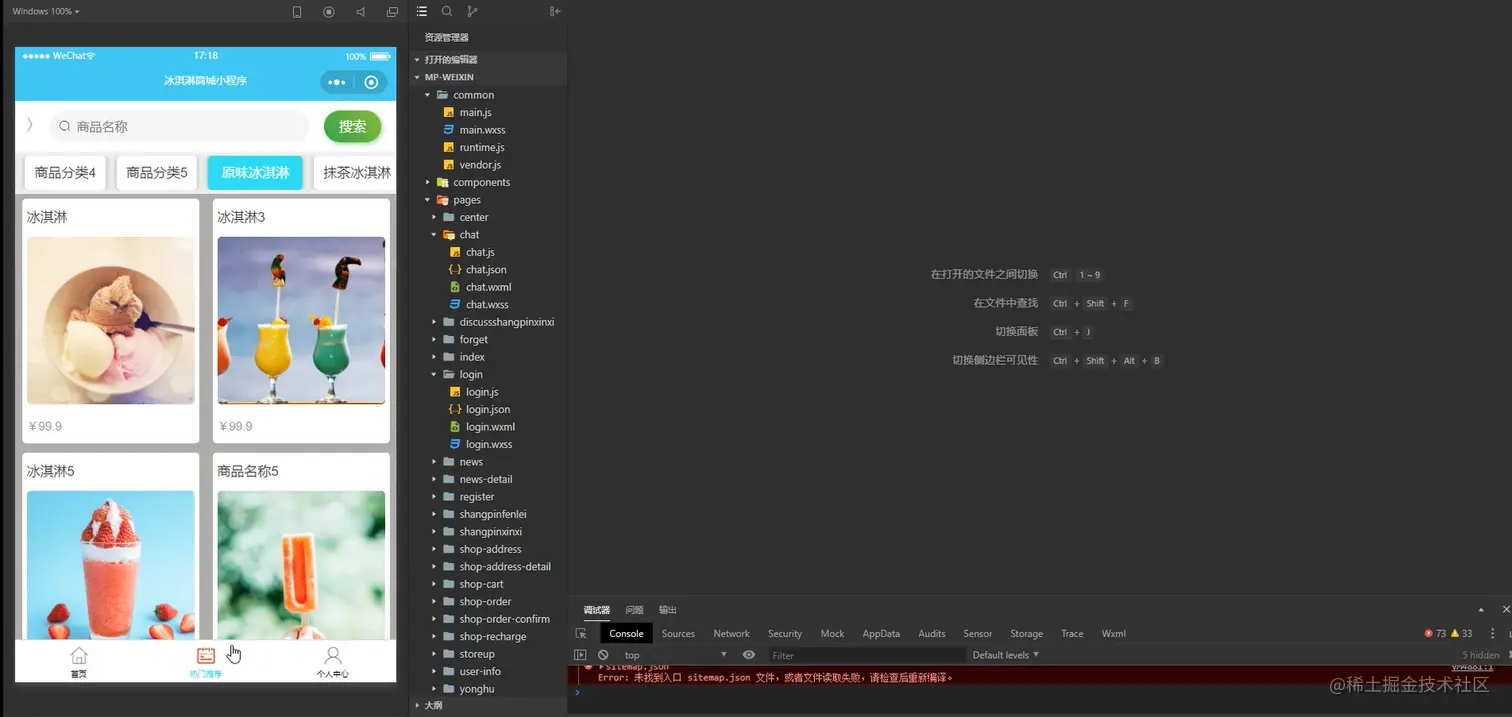Viewport: 1512px width, 717px height.
Task: Switch to the Network tab
Action: tap(731, 633)
